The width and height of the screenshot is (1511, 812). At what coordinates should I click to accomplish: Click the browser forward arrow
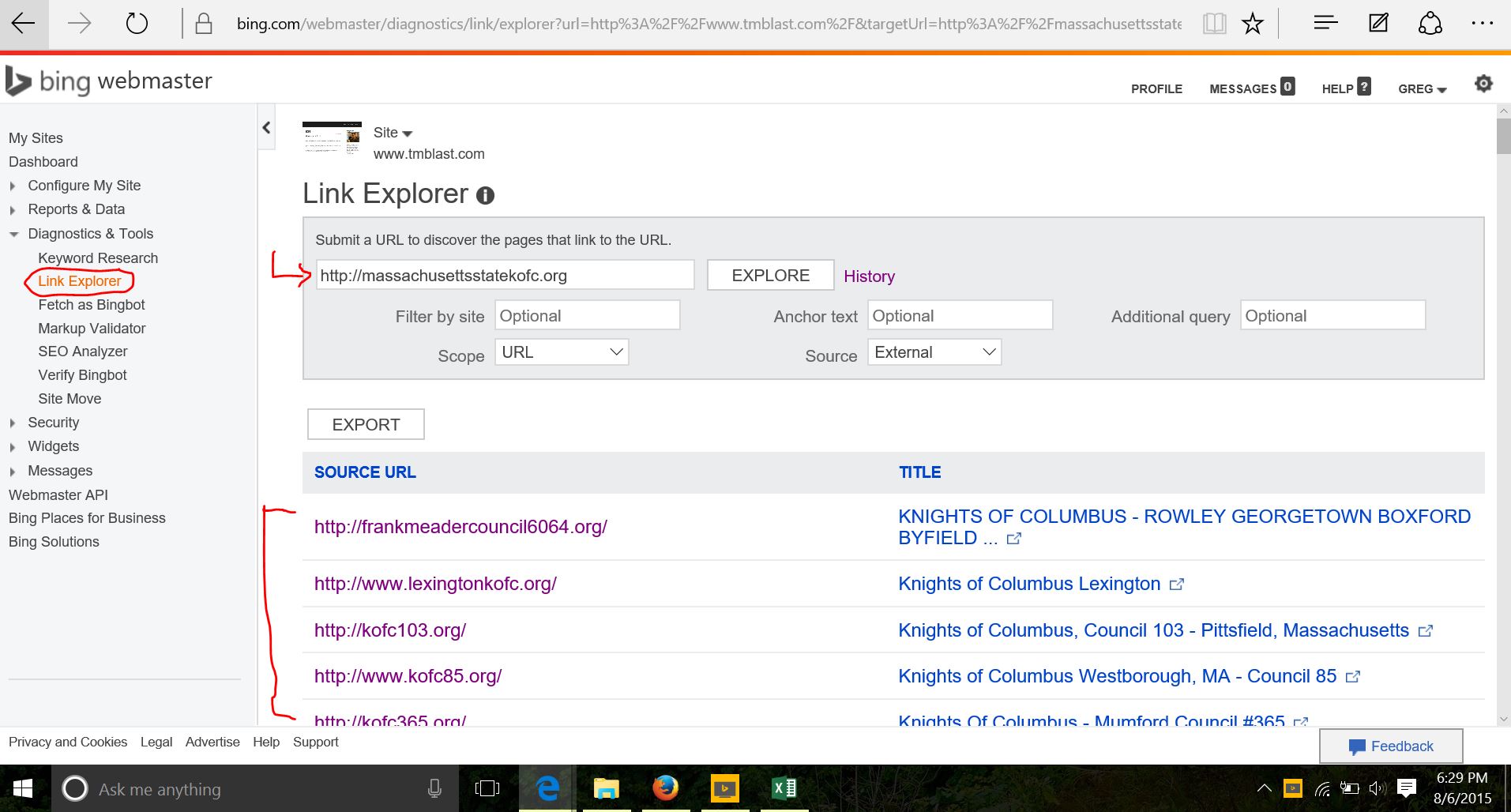(80, 24)
